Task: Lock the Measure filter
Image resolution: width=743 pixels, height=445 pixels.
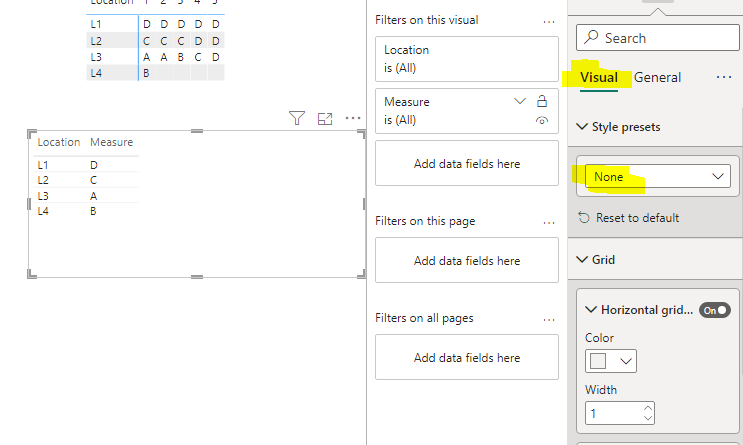Action: point(542,101)
